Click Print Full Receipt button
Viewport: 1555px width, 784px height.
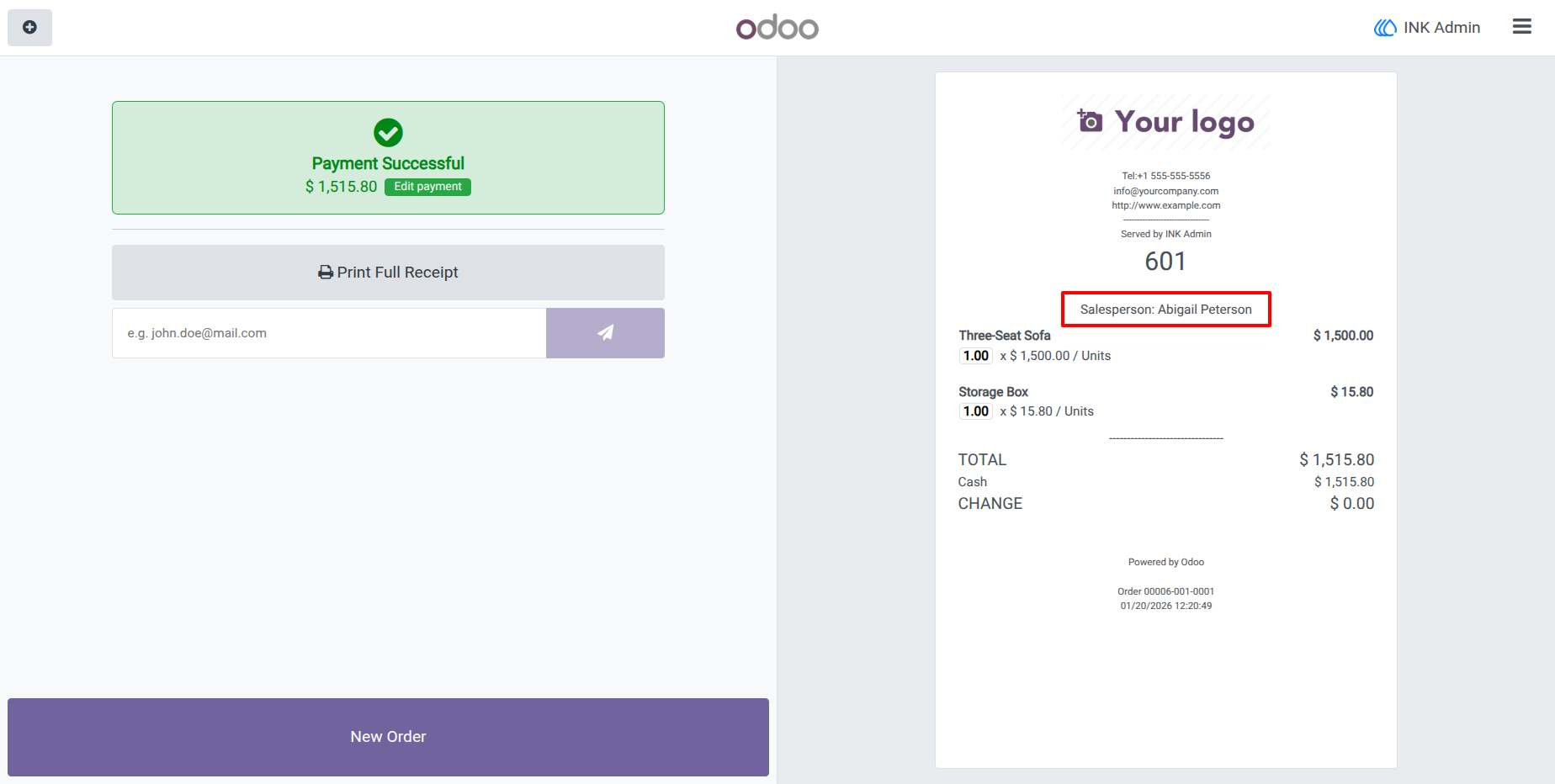click(388, 273)
